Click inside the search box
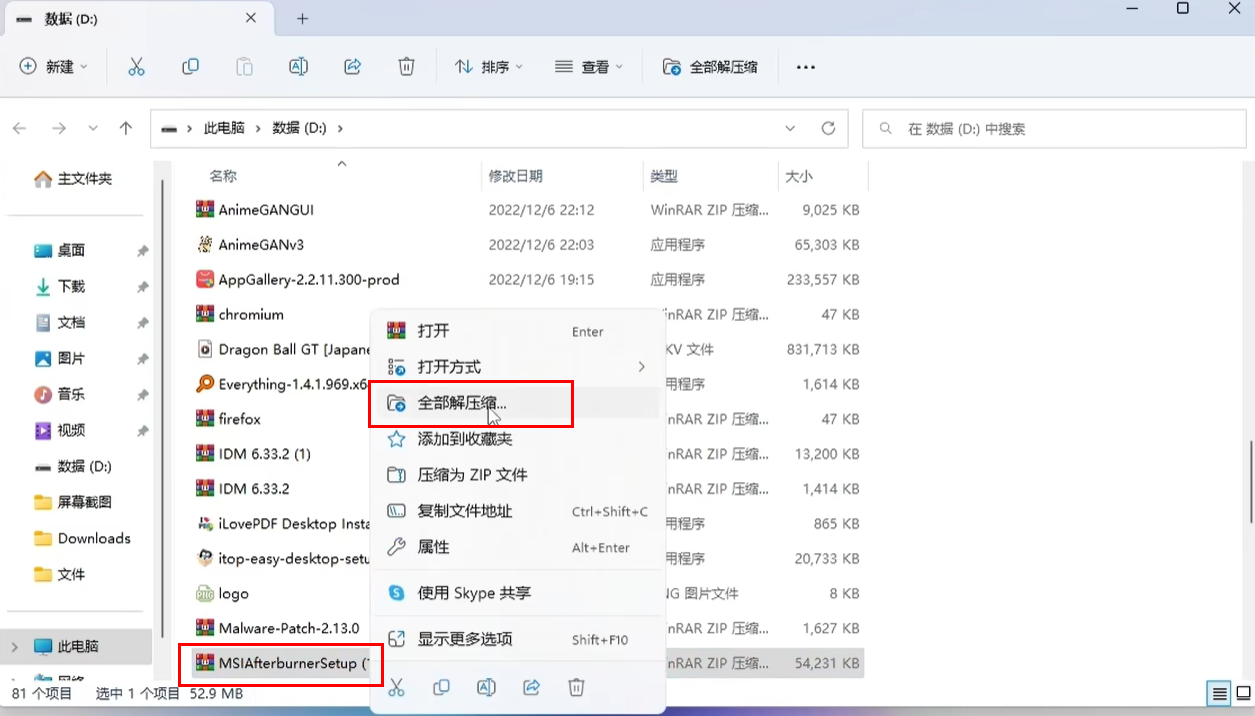1255x716 pixels. point(1050,128)
